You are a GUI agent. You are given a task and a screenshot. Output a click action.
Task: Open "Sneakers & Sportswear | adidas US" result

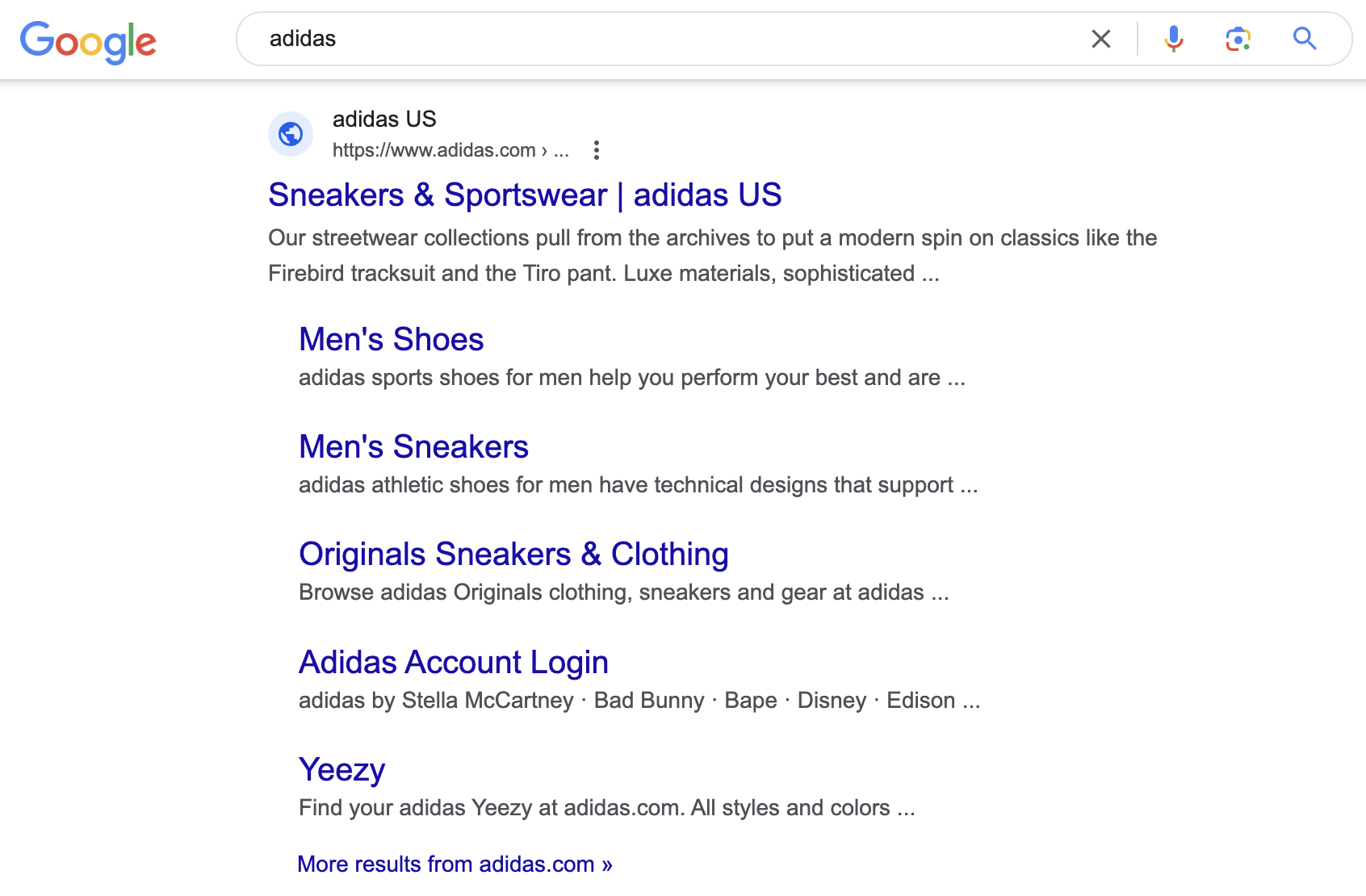click(525, 195)
